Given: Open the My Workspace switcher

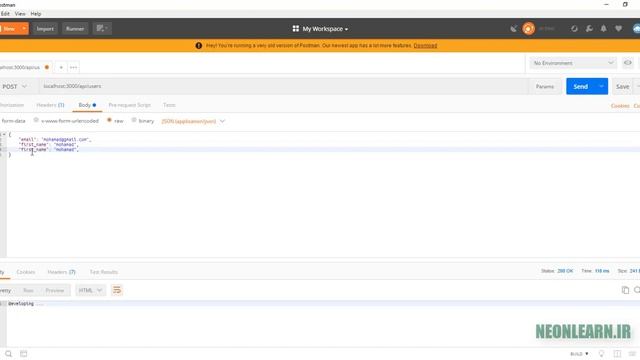Looking at the screenshot, I should 325,29.
